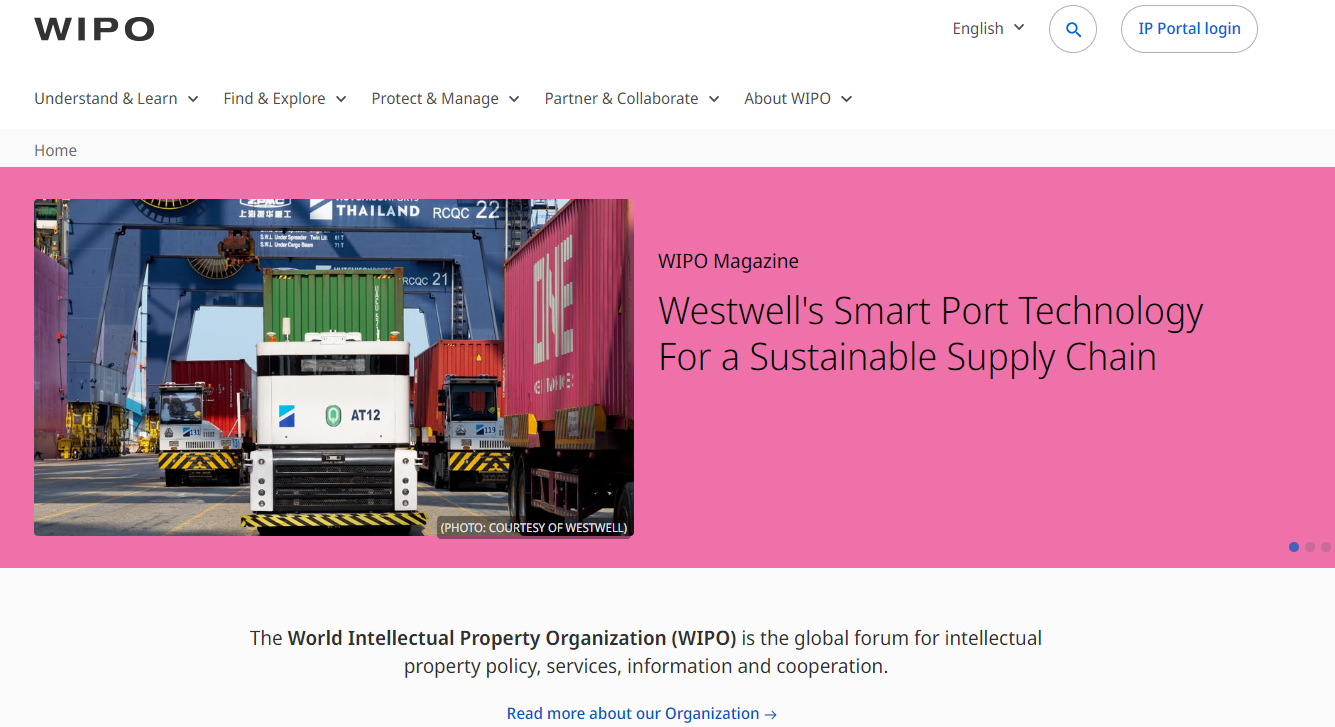Click the Home breadcrumb
Viewport: 1335px width, 727px height.
(x=55, y=150)
